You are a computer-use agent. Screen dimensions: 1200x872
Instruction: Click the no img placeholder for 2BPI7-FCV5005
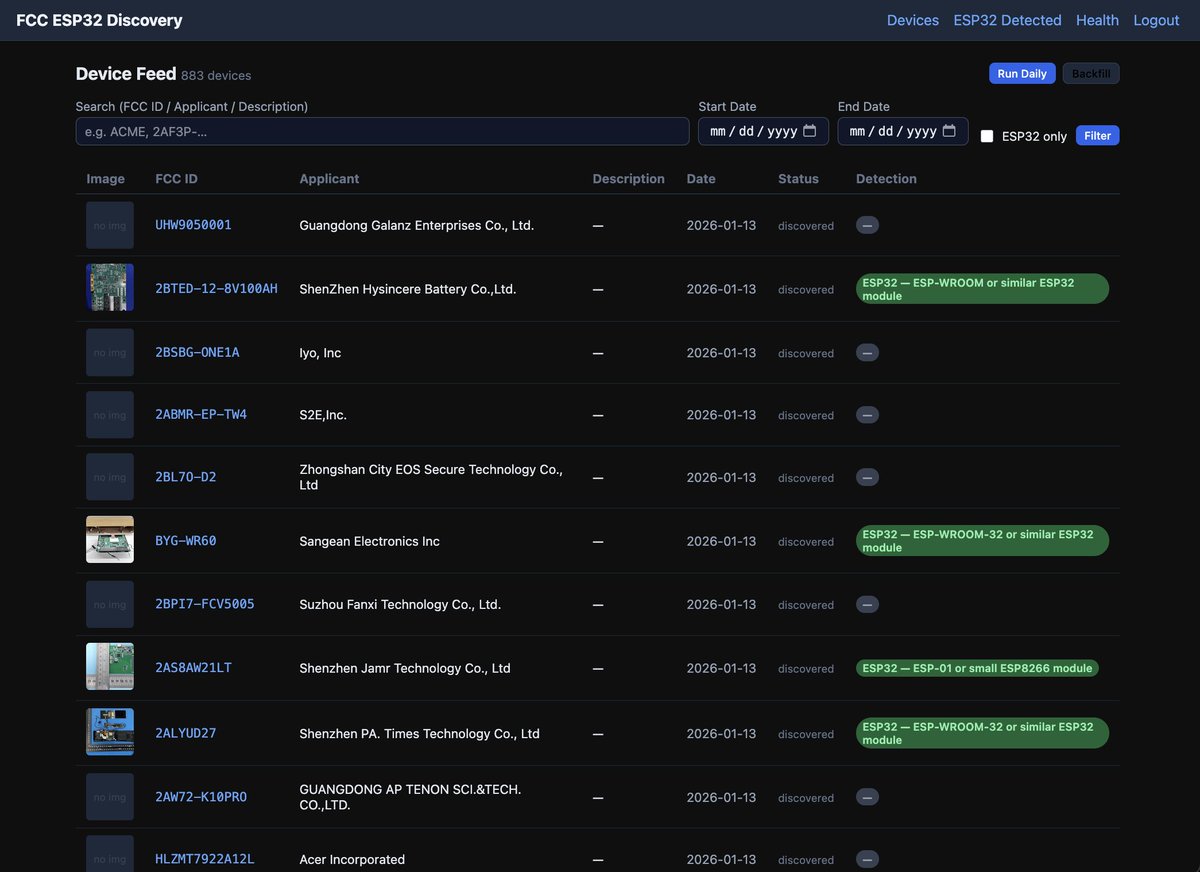tap(110, 604)
